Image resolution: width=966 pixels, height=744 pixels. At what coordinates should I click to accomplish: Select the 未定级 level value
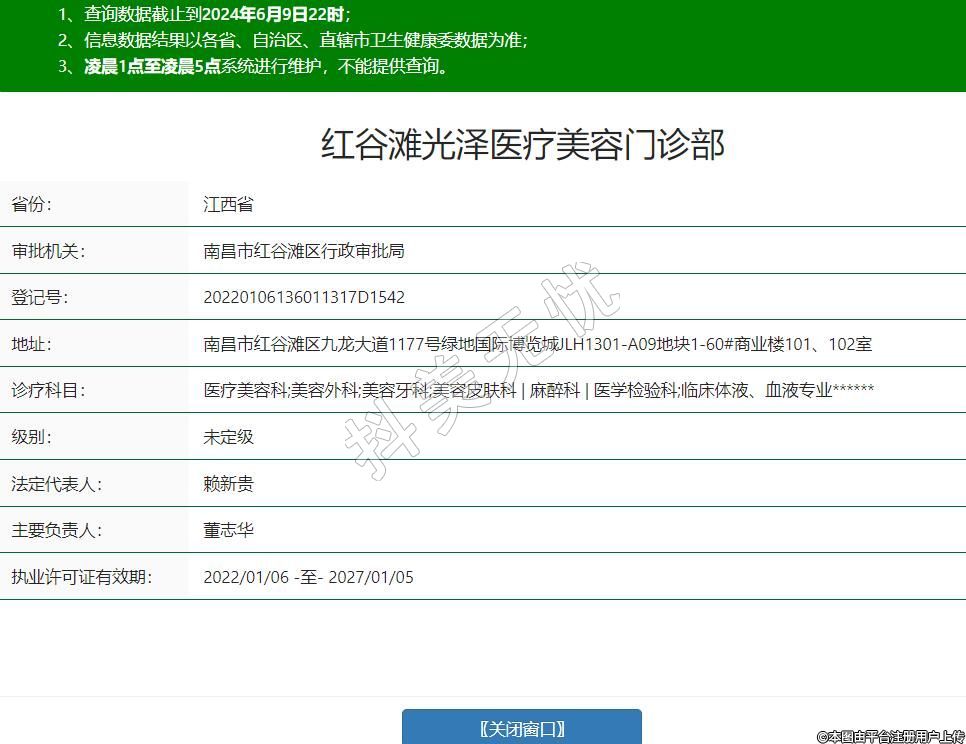(x=228, y=437)
